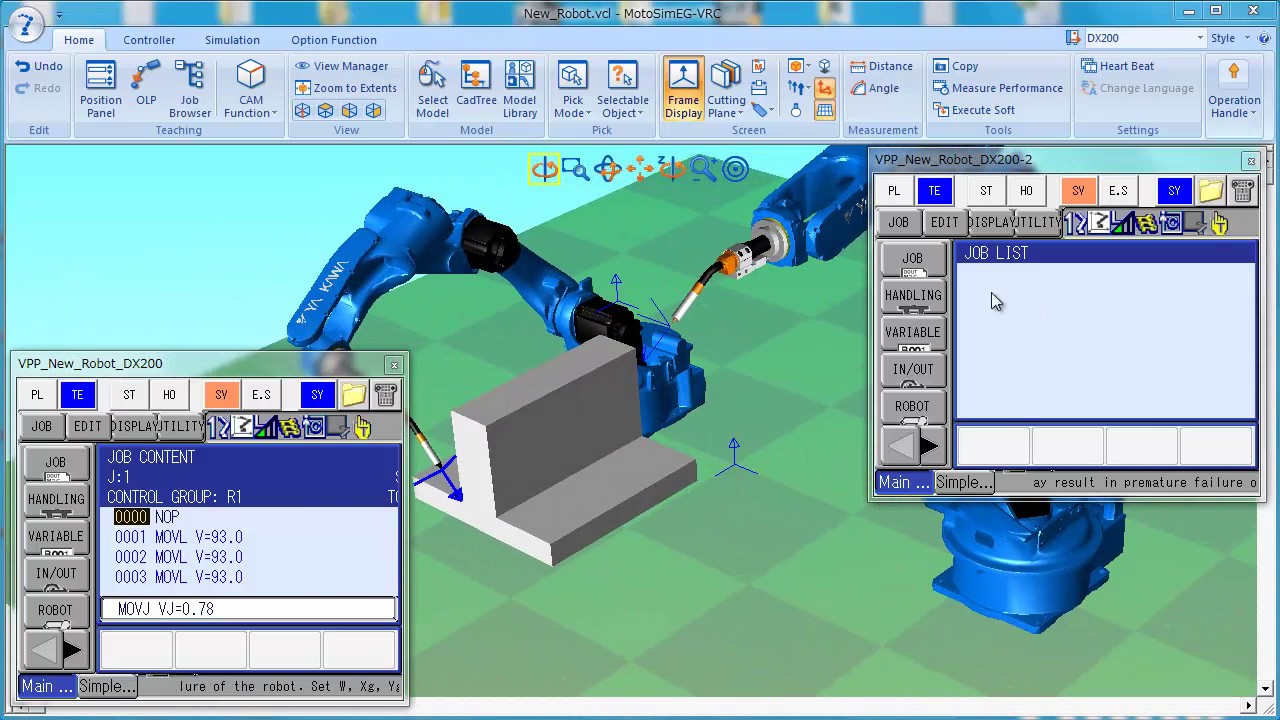
Task: Toggle Frame Display
Action: pyautogui.click(x=683, y=89)
